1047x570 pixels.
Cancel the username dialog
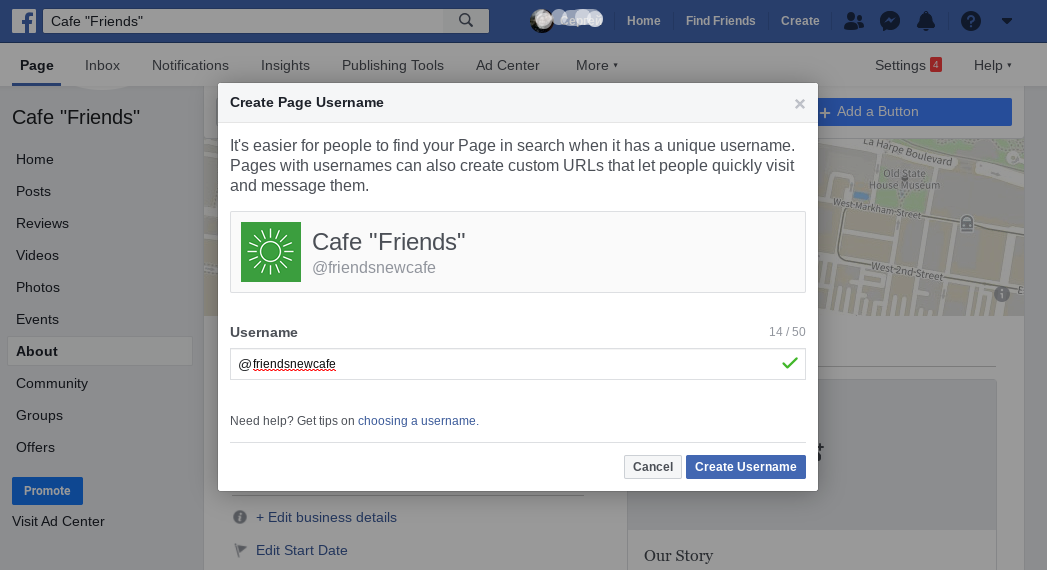(653, 467)
